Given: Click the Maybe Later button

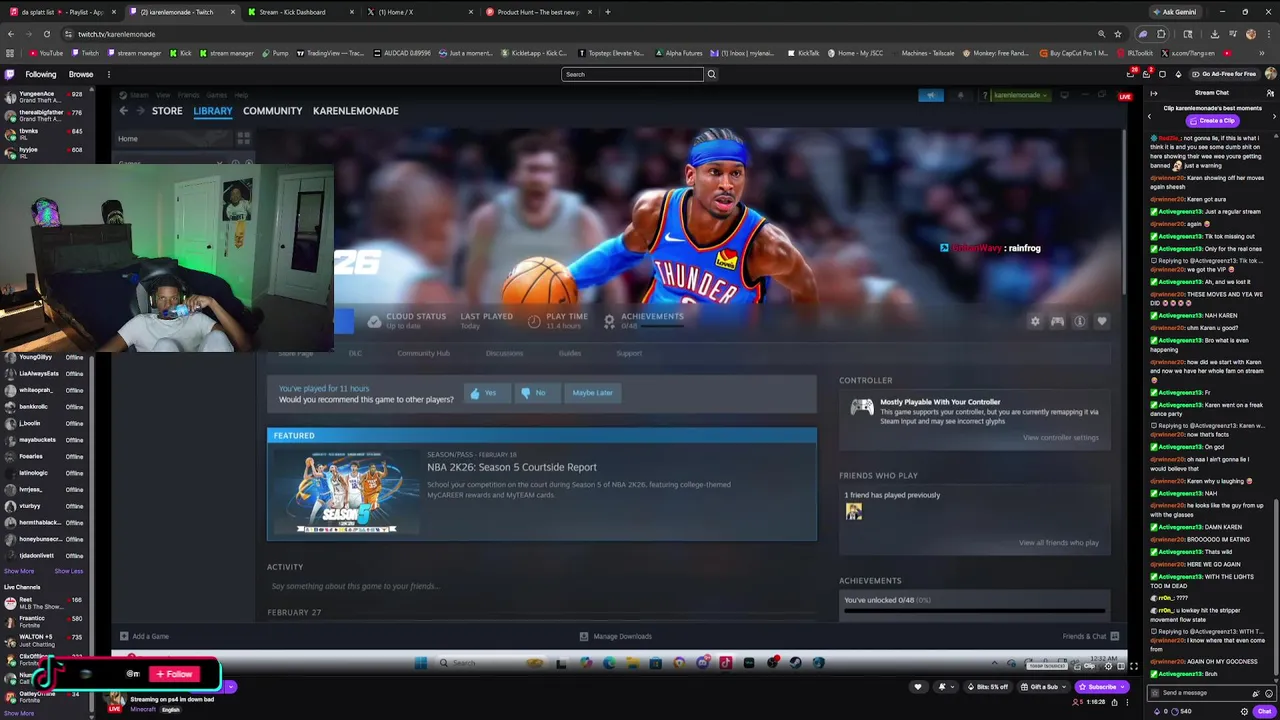Looking at the screenshot, I should 592,393.
